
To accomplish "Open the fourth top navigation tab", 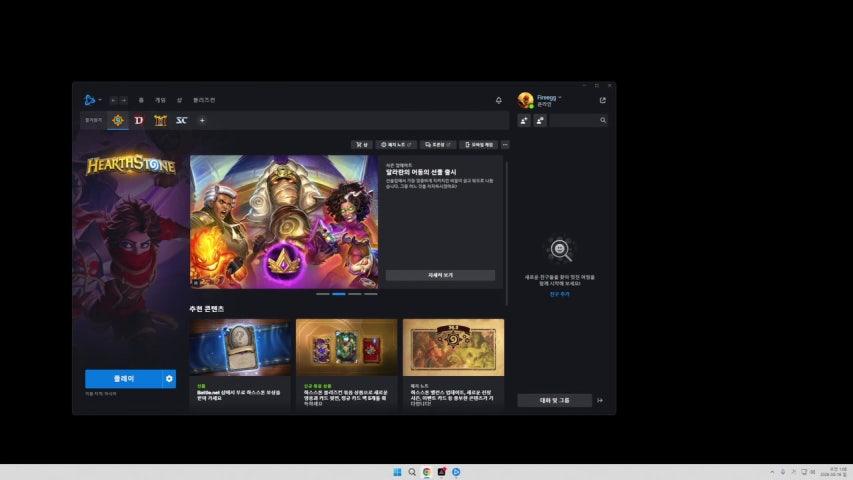I will pos(204,100).
